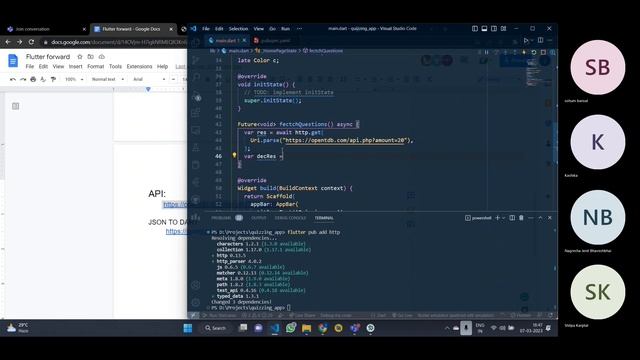Open the Run menu in VS Code
The height and width of the screenshot is (360, 640).
[285, 29]
